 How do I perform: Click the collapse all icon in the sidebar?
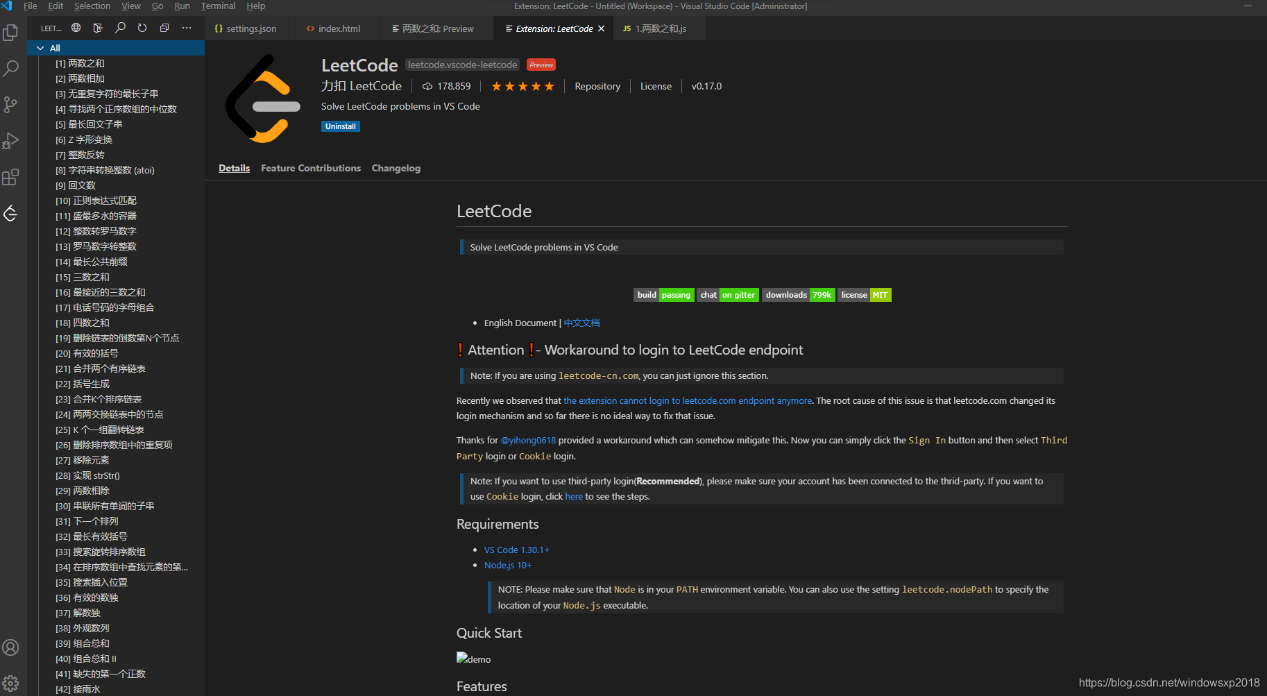point(164,28)
